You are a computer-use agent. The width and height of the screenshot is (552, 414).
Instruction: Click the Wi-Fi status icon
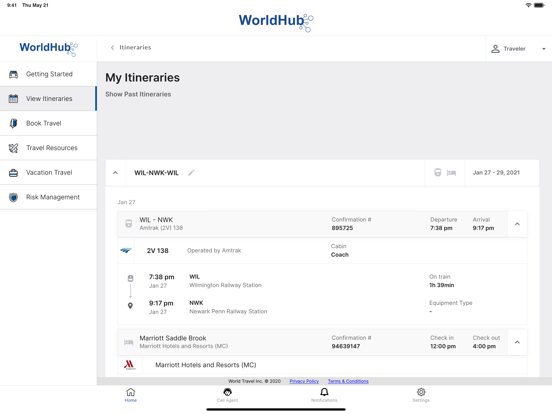click(528, 5)
